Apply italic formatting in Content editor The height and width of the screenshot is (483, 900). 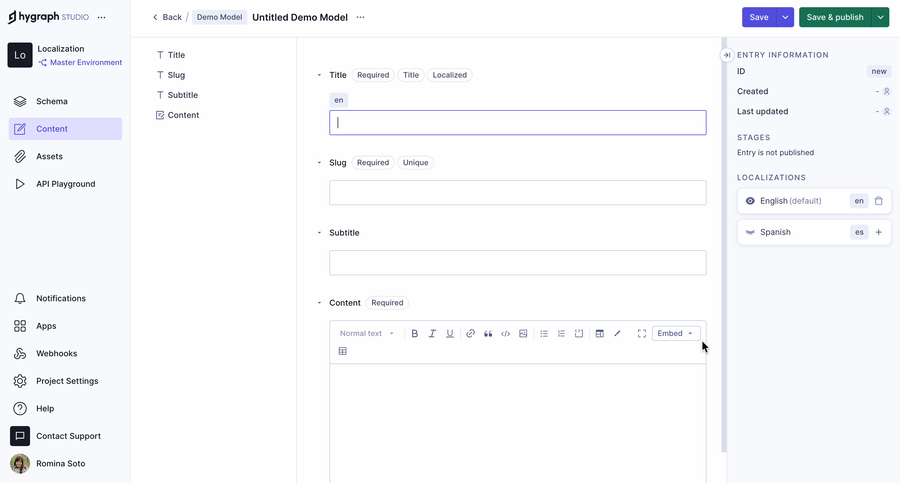432,334
